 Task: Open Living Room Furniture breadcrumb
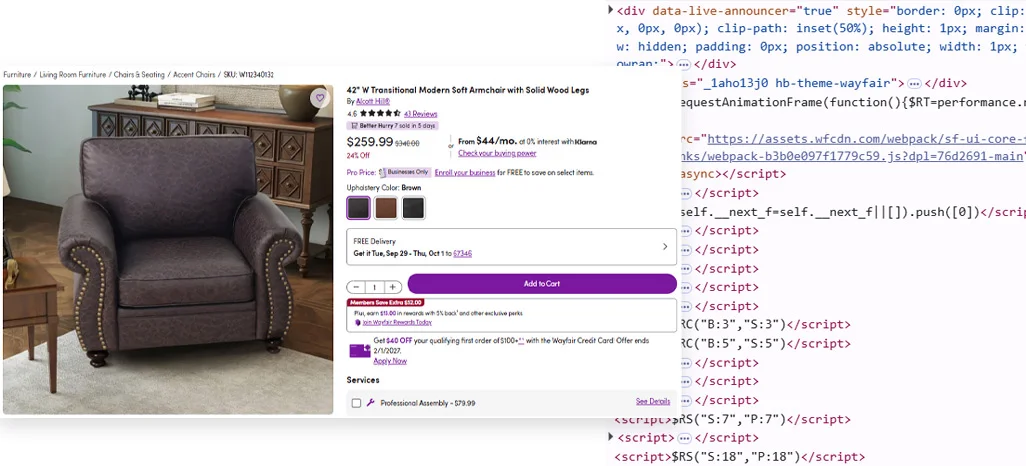[x=73, y=75]
